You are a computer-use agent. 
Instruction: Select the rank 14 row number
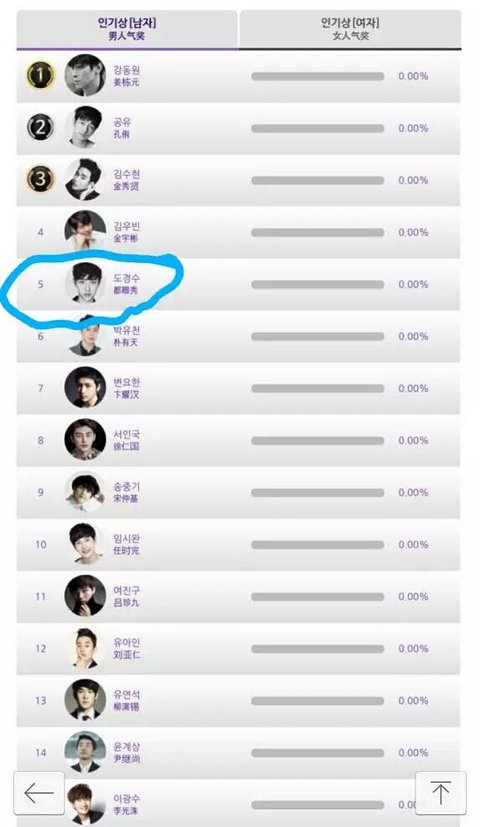41,753
